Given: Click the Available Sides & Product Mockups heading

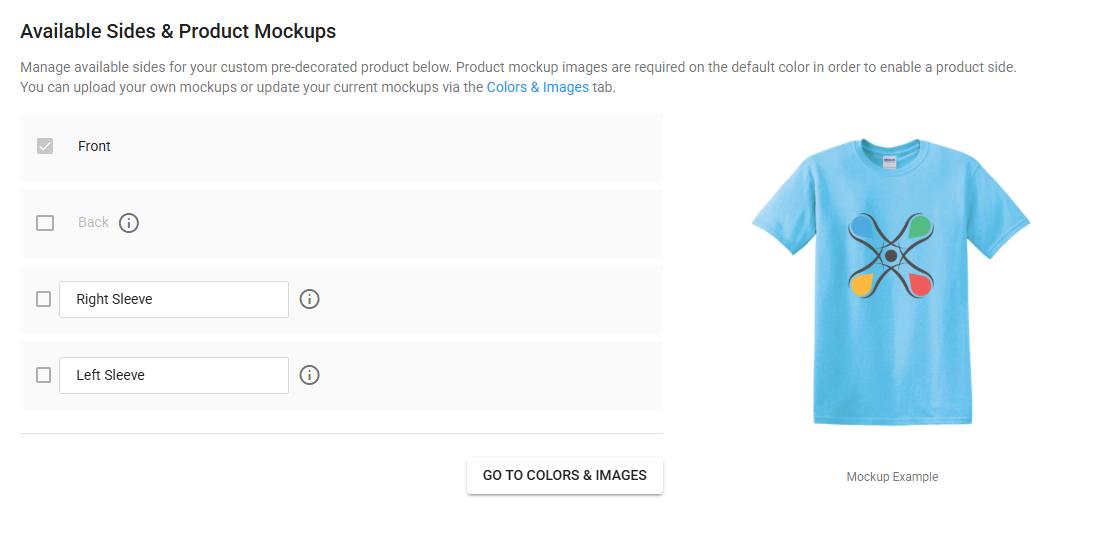Looking at the screenshot, I should pos(178,31).
